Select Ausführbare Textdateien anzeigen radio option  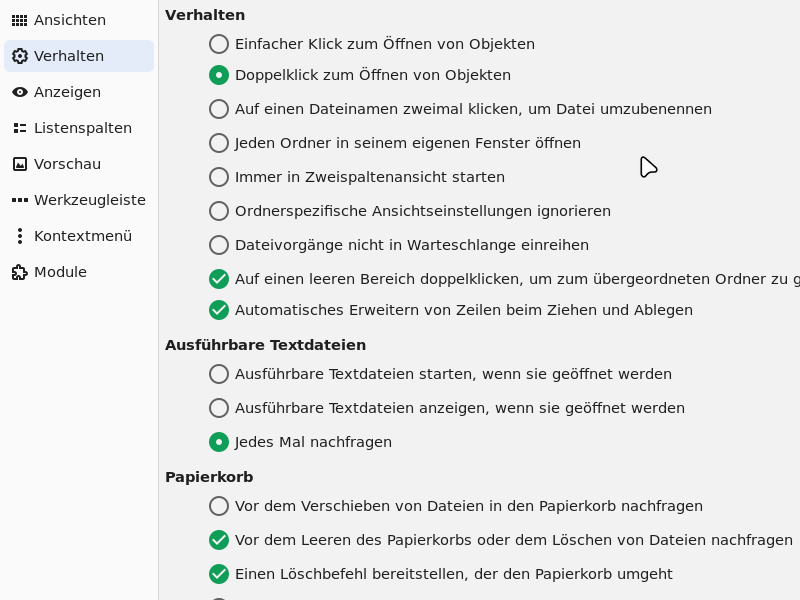click(219, 408)
